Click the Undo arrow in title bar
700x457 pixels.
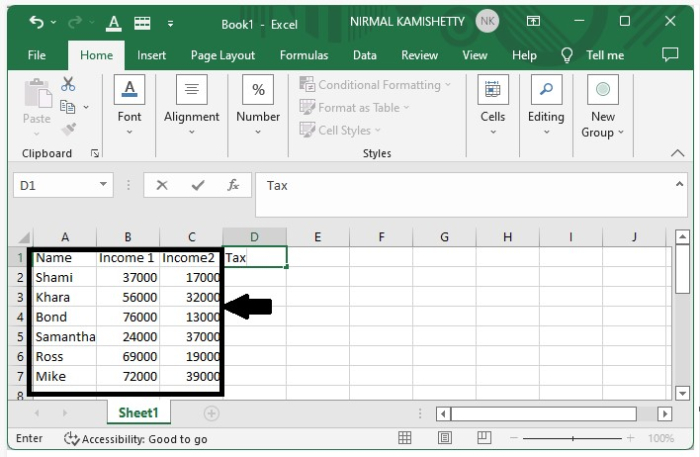tap(37, 22)
